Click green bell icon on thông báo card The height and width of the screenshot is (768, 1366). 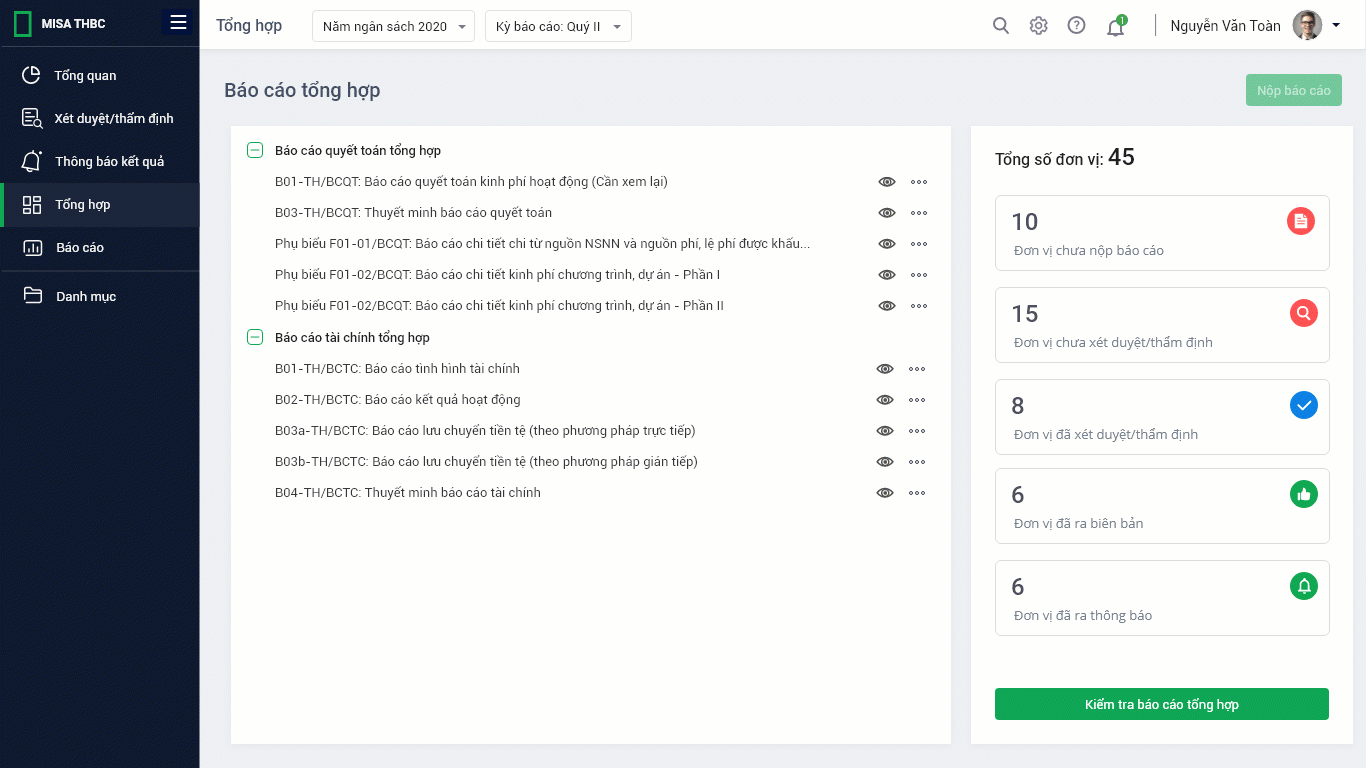tap(1304, 586)
